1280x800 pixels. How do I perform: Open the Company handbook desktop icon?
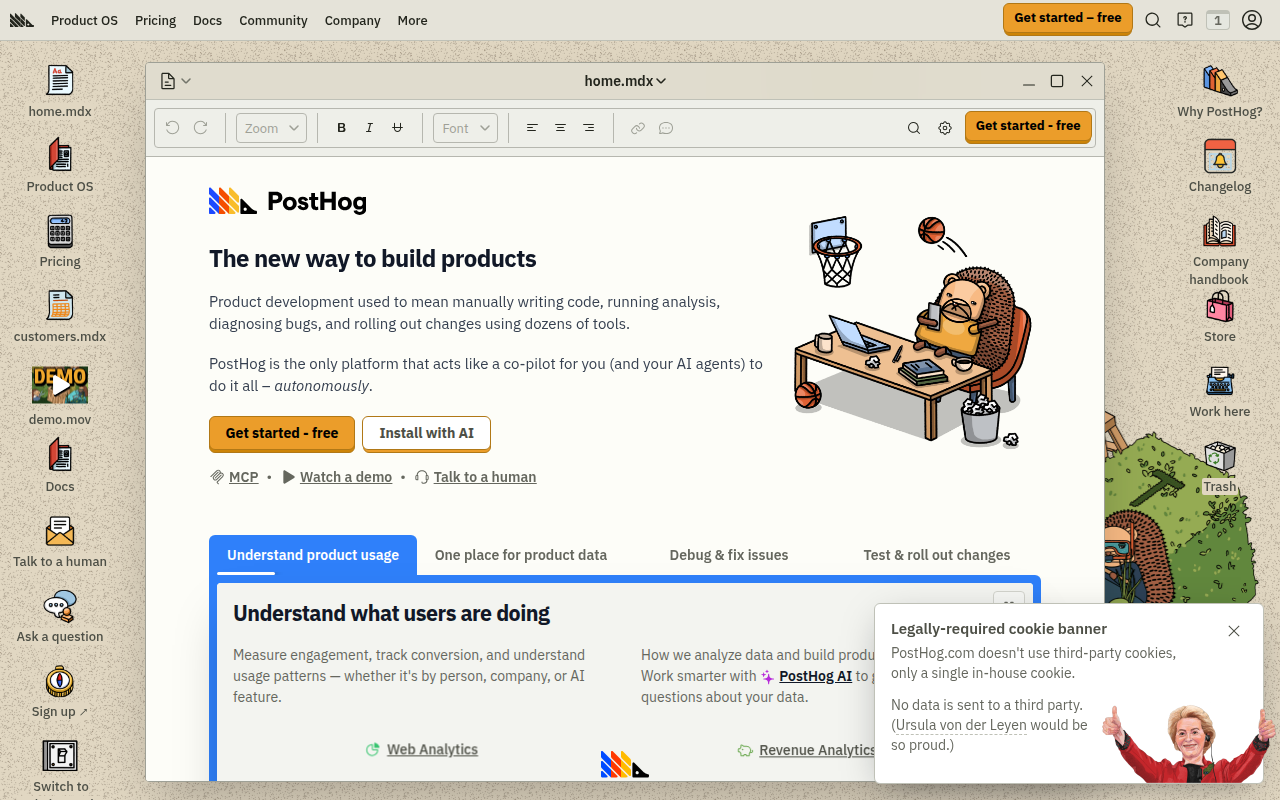point(1220,250)
